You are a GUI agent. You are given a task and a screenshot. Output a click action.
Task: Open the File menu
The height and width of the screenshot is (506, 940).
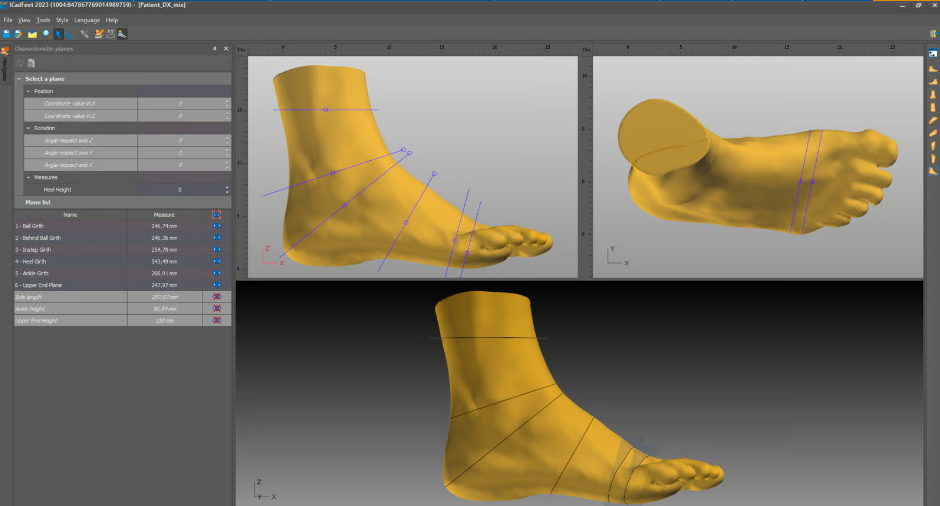click(8, 20)
